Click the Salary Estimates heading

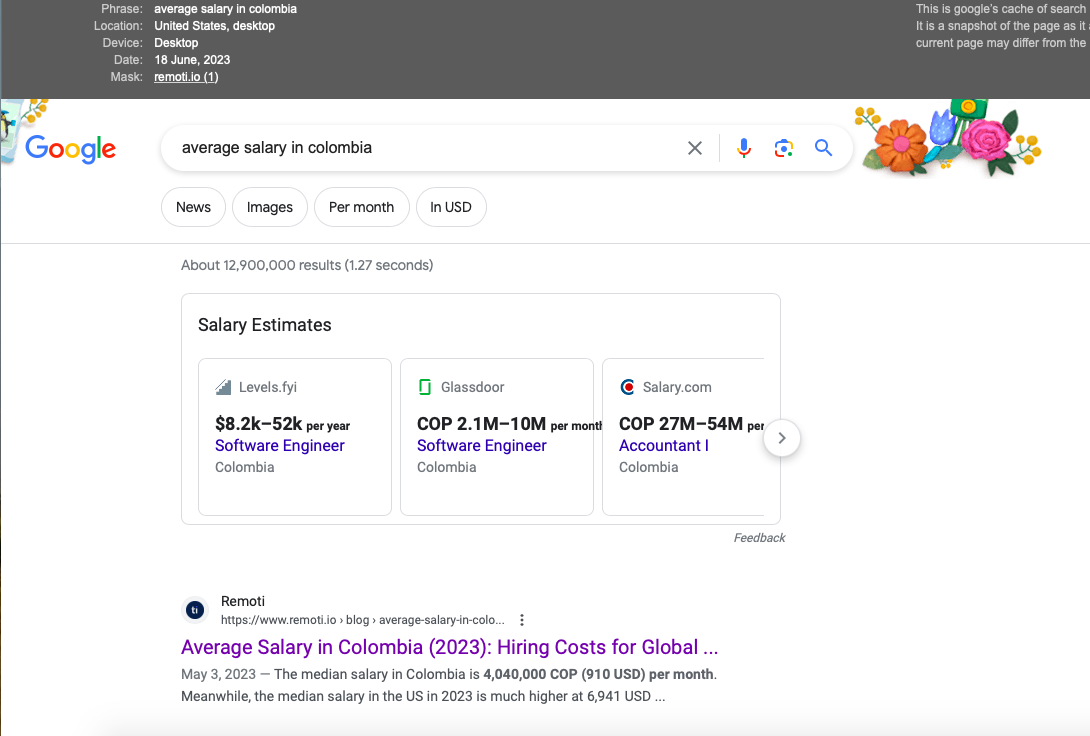pos(265,325)
